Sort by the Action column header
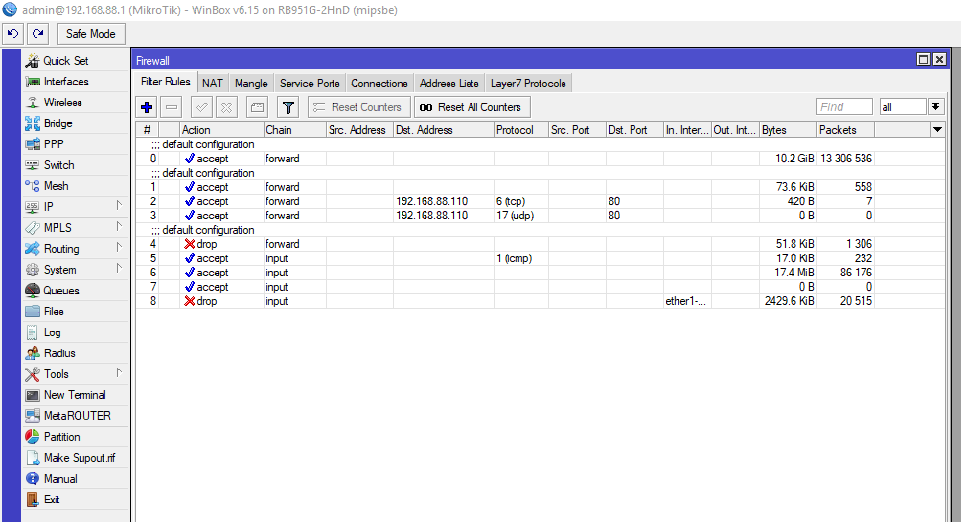This screenshot has width=961, height=522. coord(221,130)
